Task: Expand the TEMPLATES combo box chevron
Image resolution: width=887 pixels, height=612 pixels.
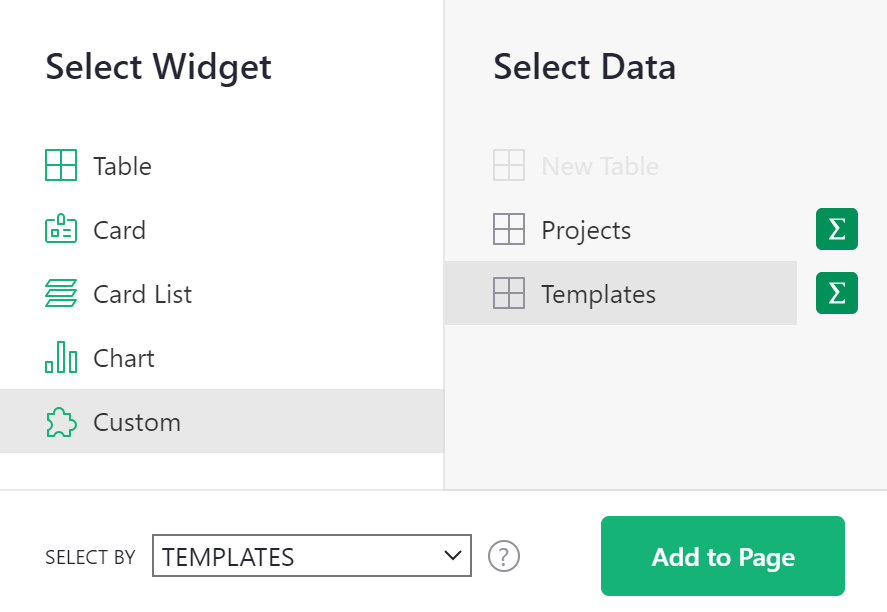Action: pyautogui.click(x=454, y=556)
